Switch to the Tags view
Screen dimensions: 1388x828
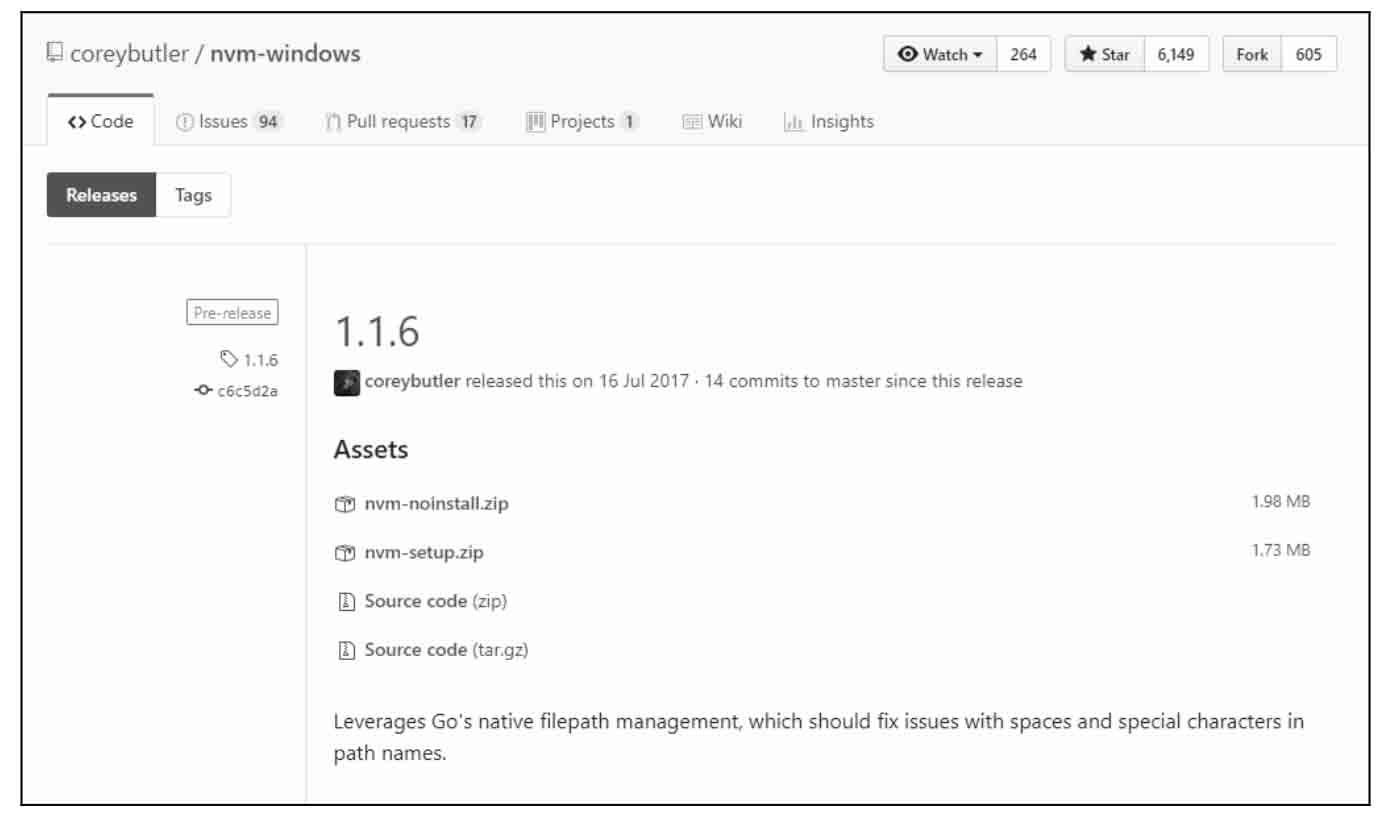[193, 195]
